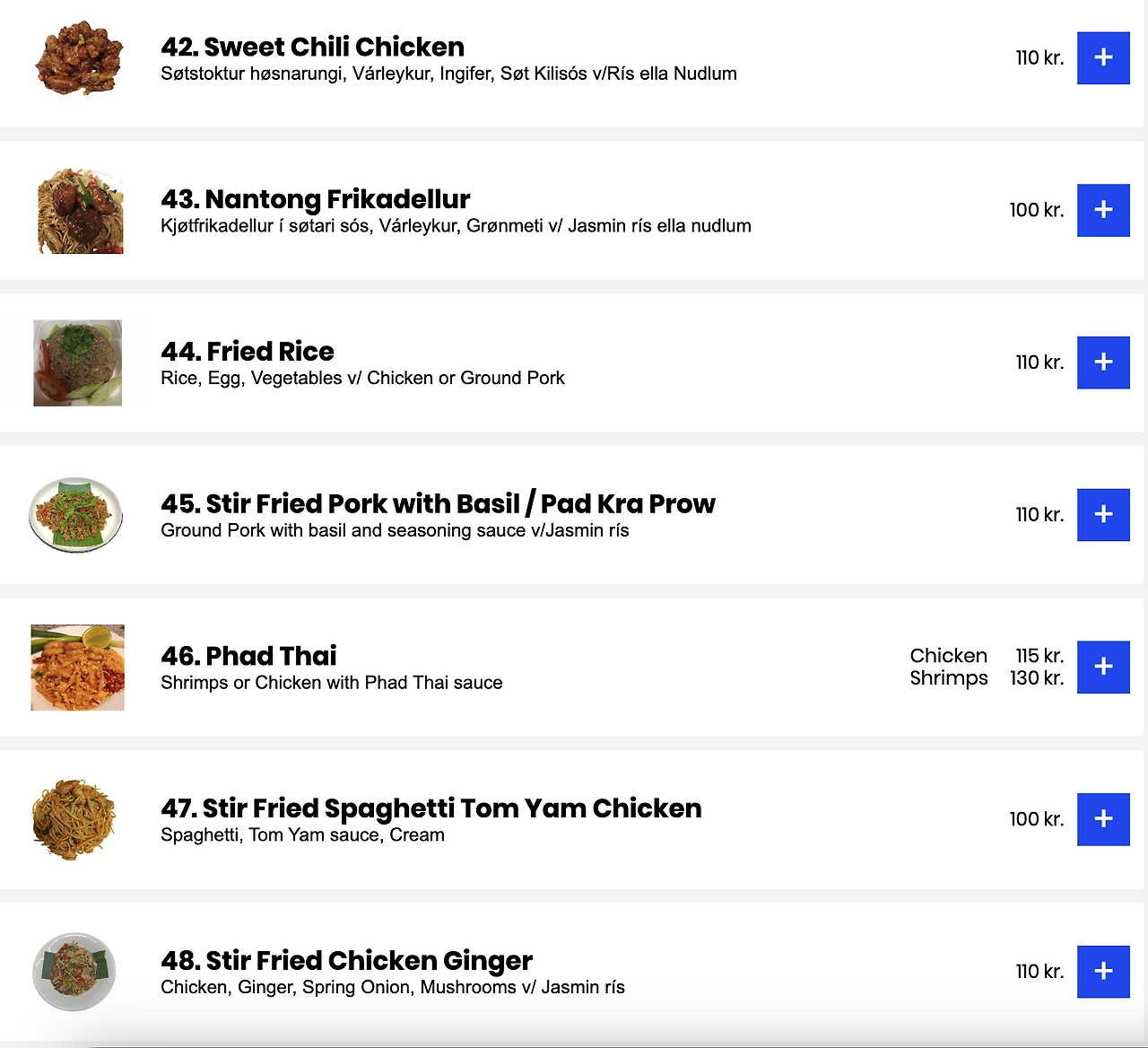This screenshot has width=1148, height=1048.
Task: Open the Nantong Frikadellur photo
Action: click(80, 211)
